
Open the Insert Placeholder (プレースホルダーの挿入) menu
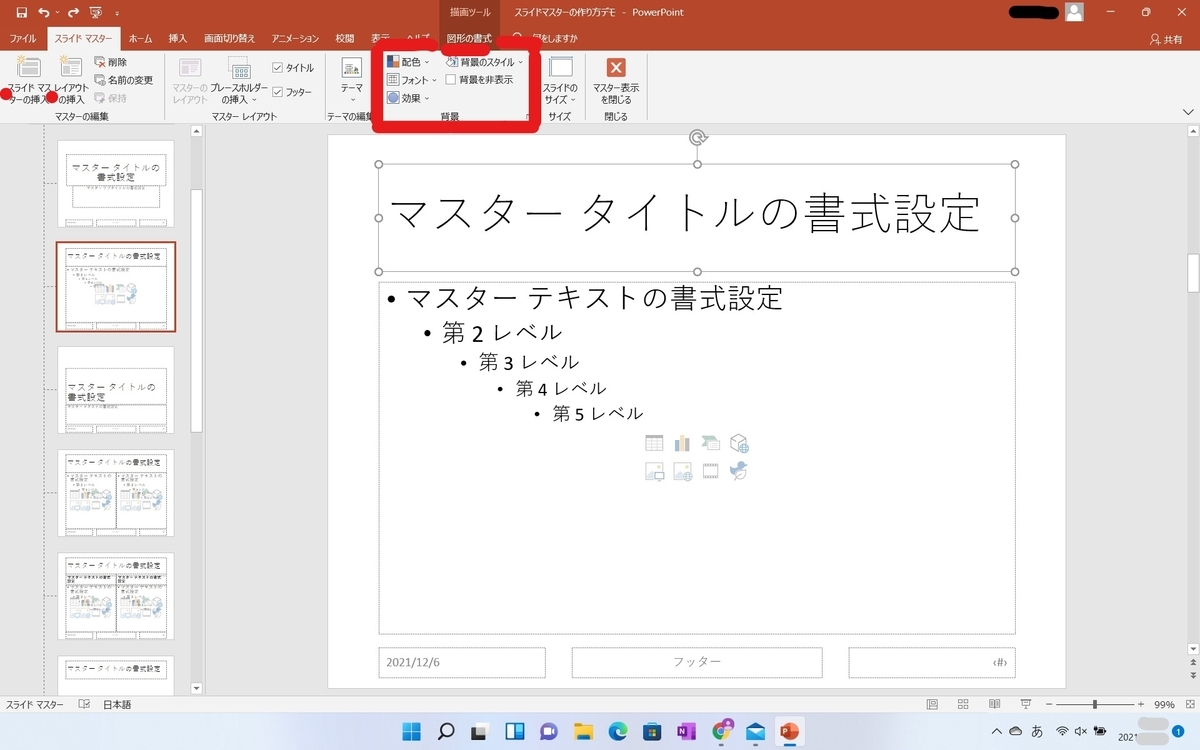[239, 80]
